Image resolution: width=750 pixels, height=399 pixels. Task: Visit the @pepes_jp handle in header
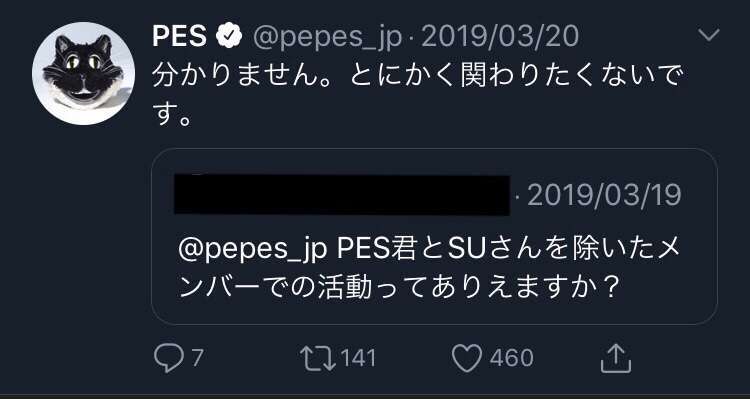tap(327, 37)
